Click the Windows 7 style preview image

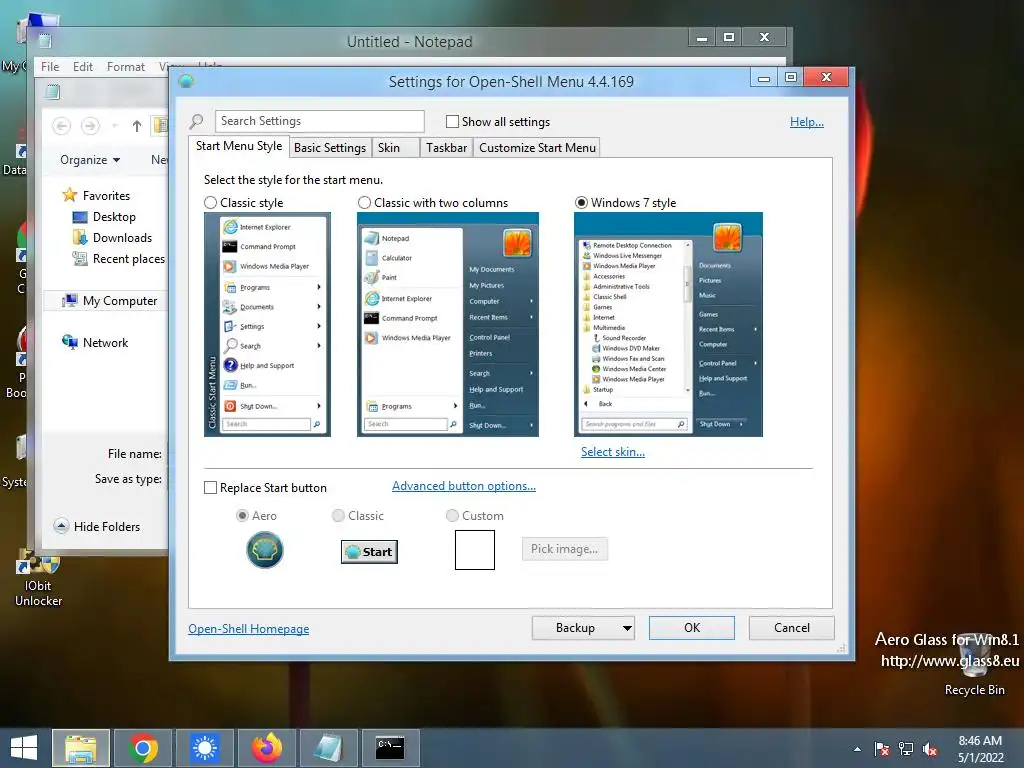coord(668,325)
